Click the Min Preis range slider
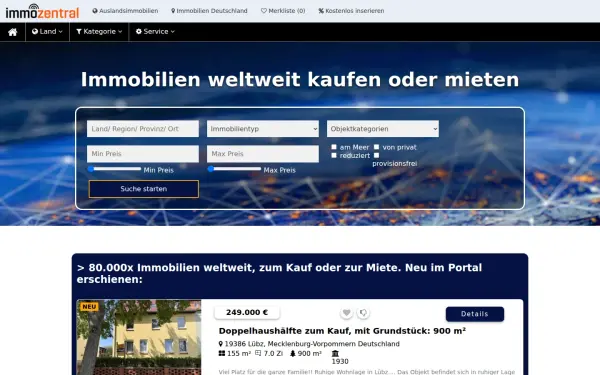Image resolution: width=600 pixels, height=375 pixels. point(115,169)
